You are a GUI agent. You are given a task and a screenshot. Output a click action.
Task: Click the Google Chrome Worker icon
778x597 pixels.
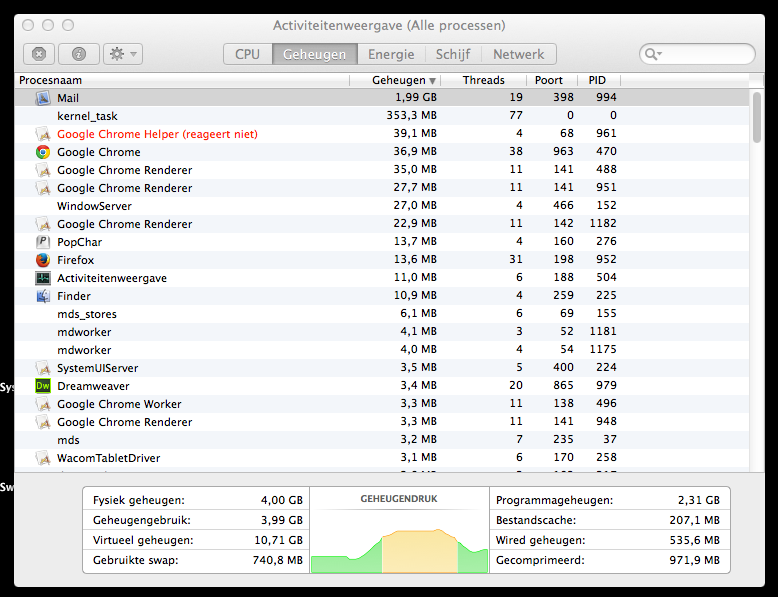(43, 404)
